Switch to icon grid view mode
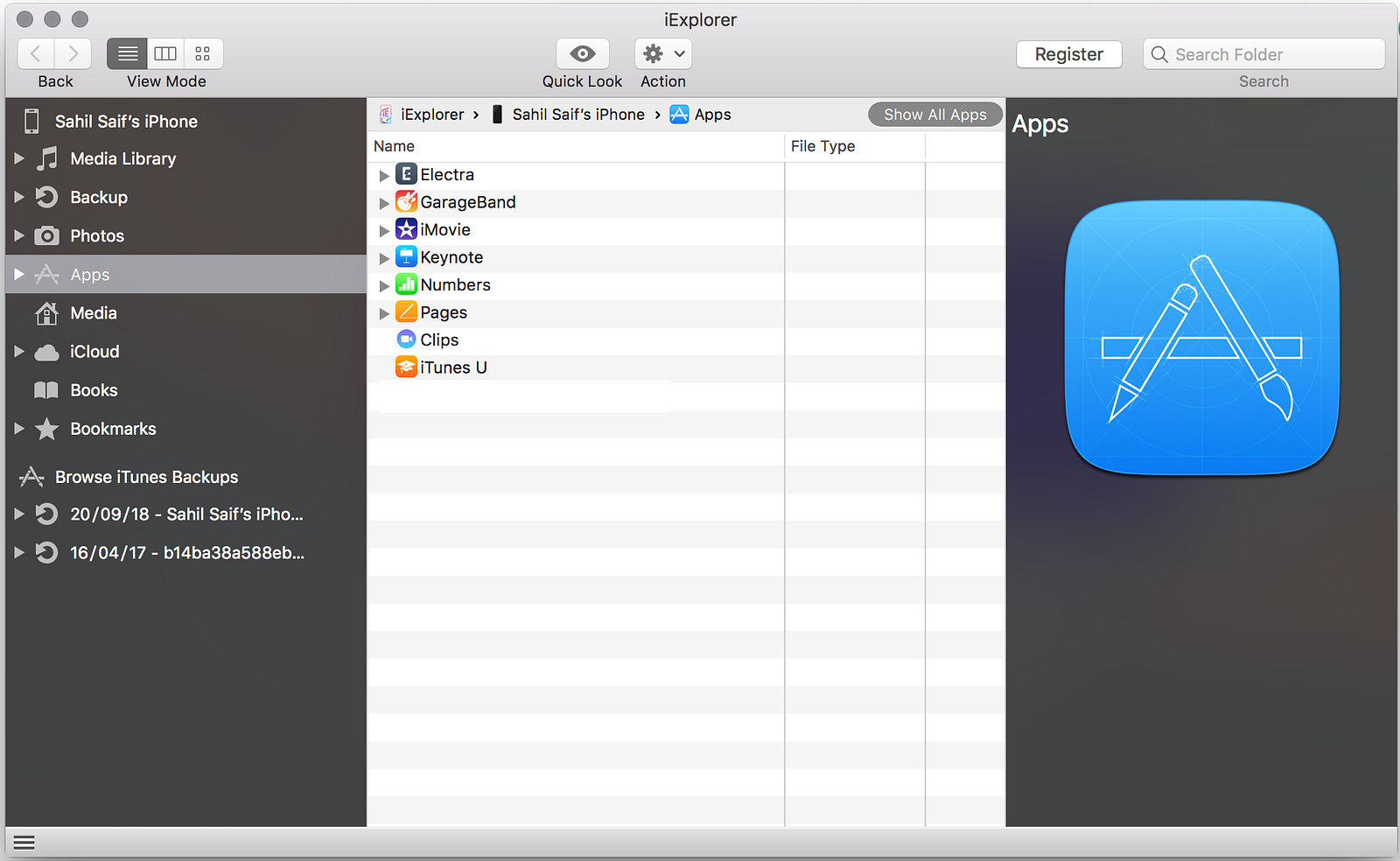 coord(203,53)
